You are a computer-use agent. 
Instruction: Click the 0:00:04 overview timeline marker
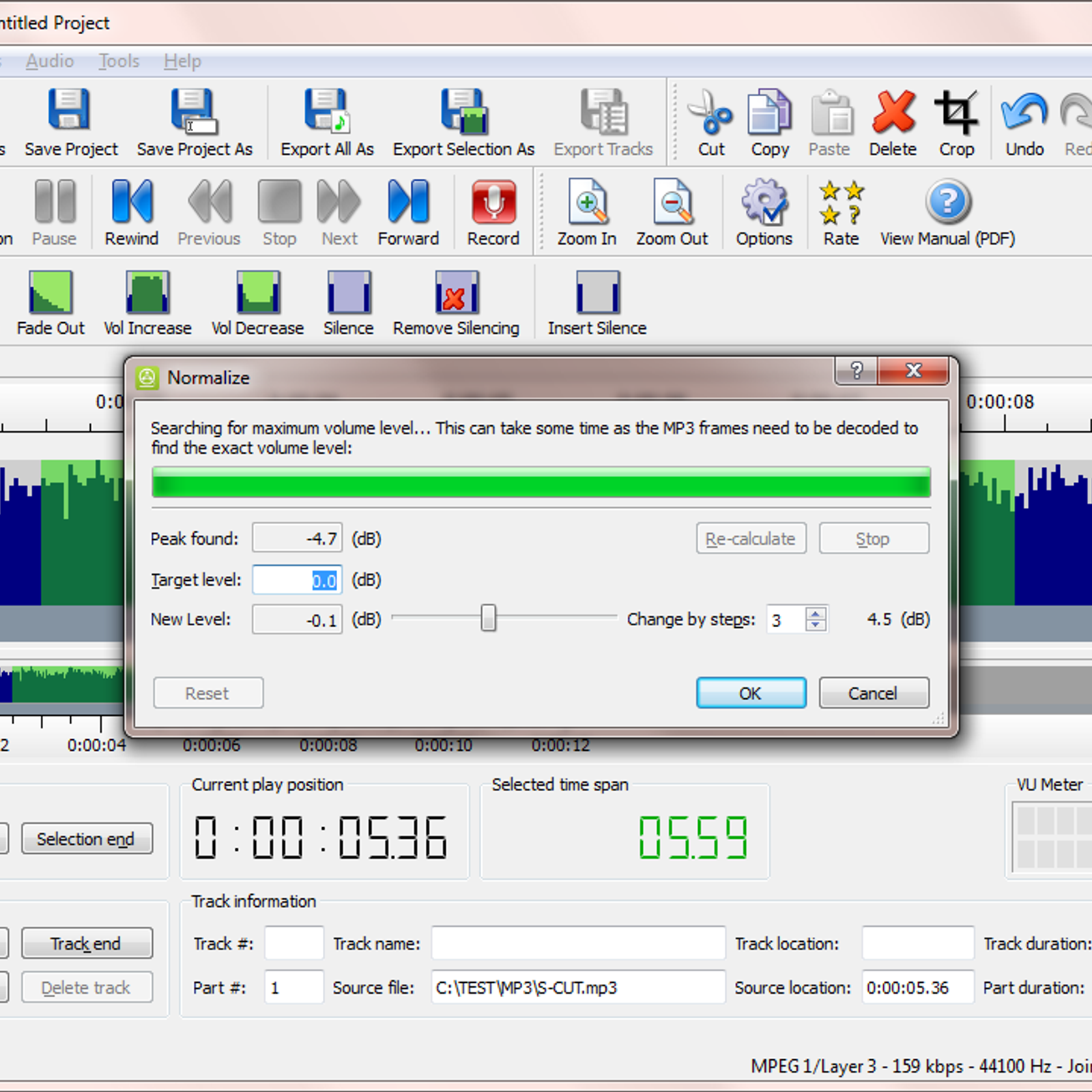[x=96, y=745]
